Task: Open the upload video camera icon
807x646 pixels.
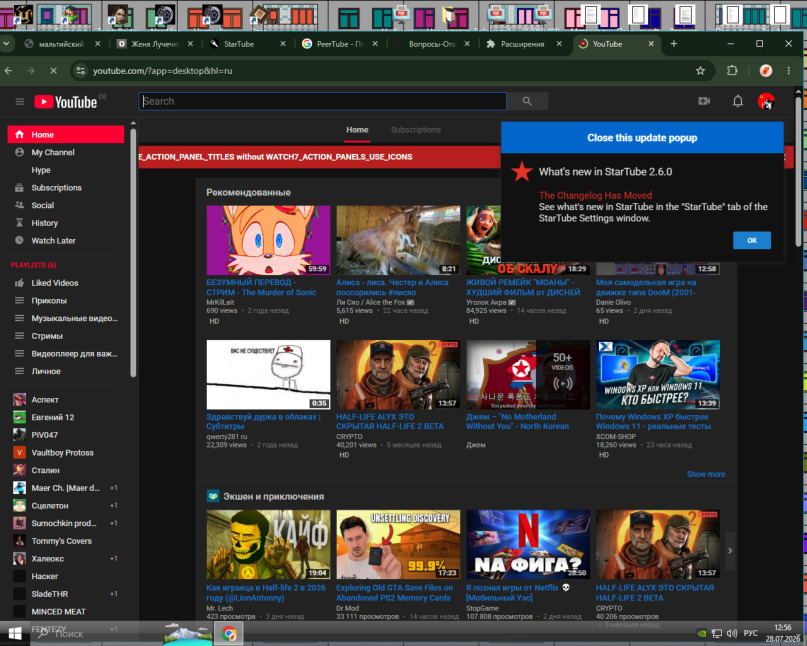Action: click(x=704, y=101)
